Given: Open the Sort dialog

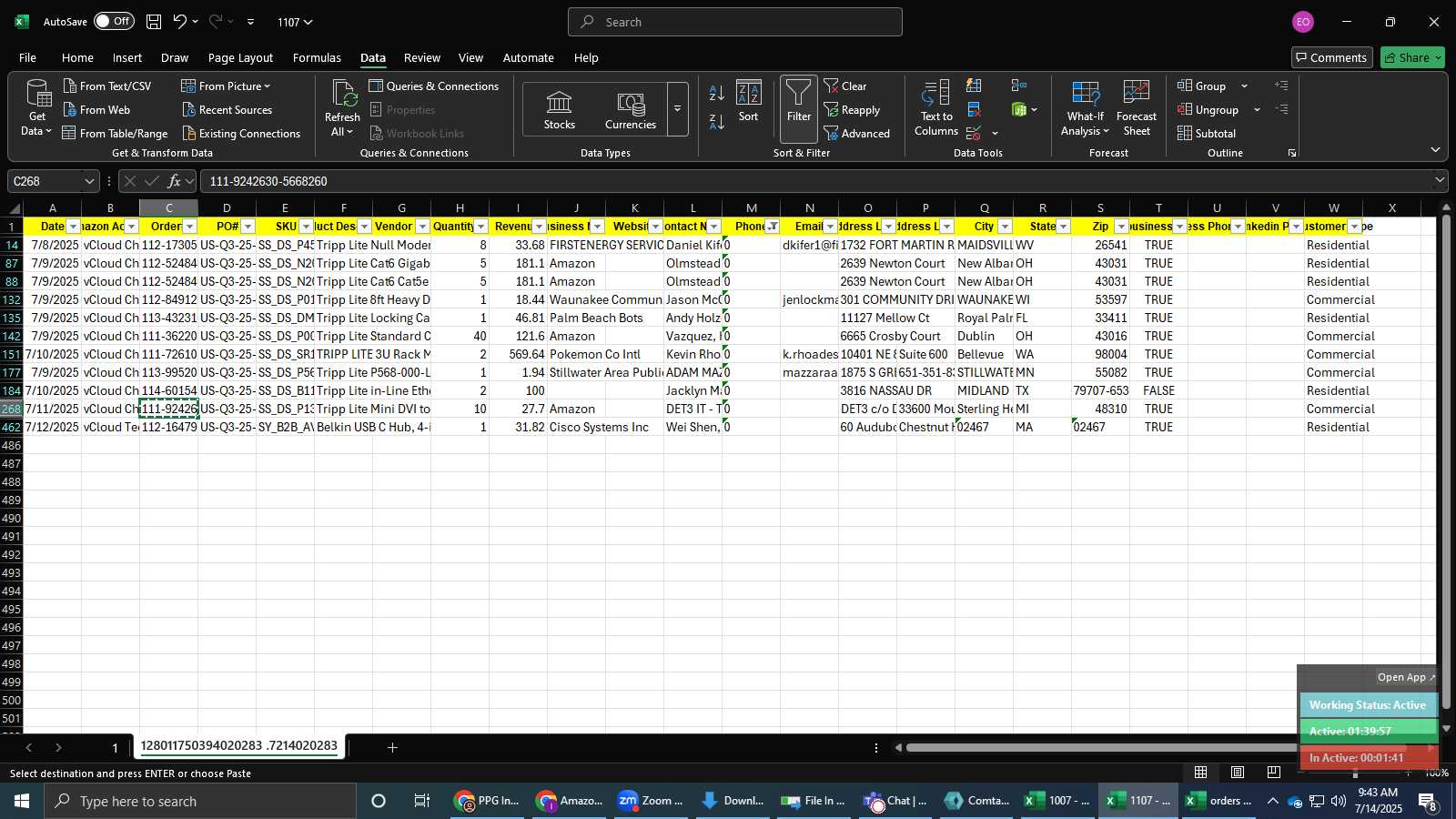Looking at the screenshot, I should click(748, 102).
